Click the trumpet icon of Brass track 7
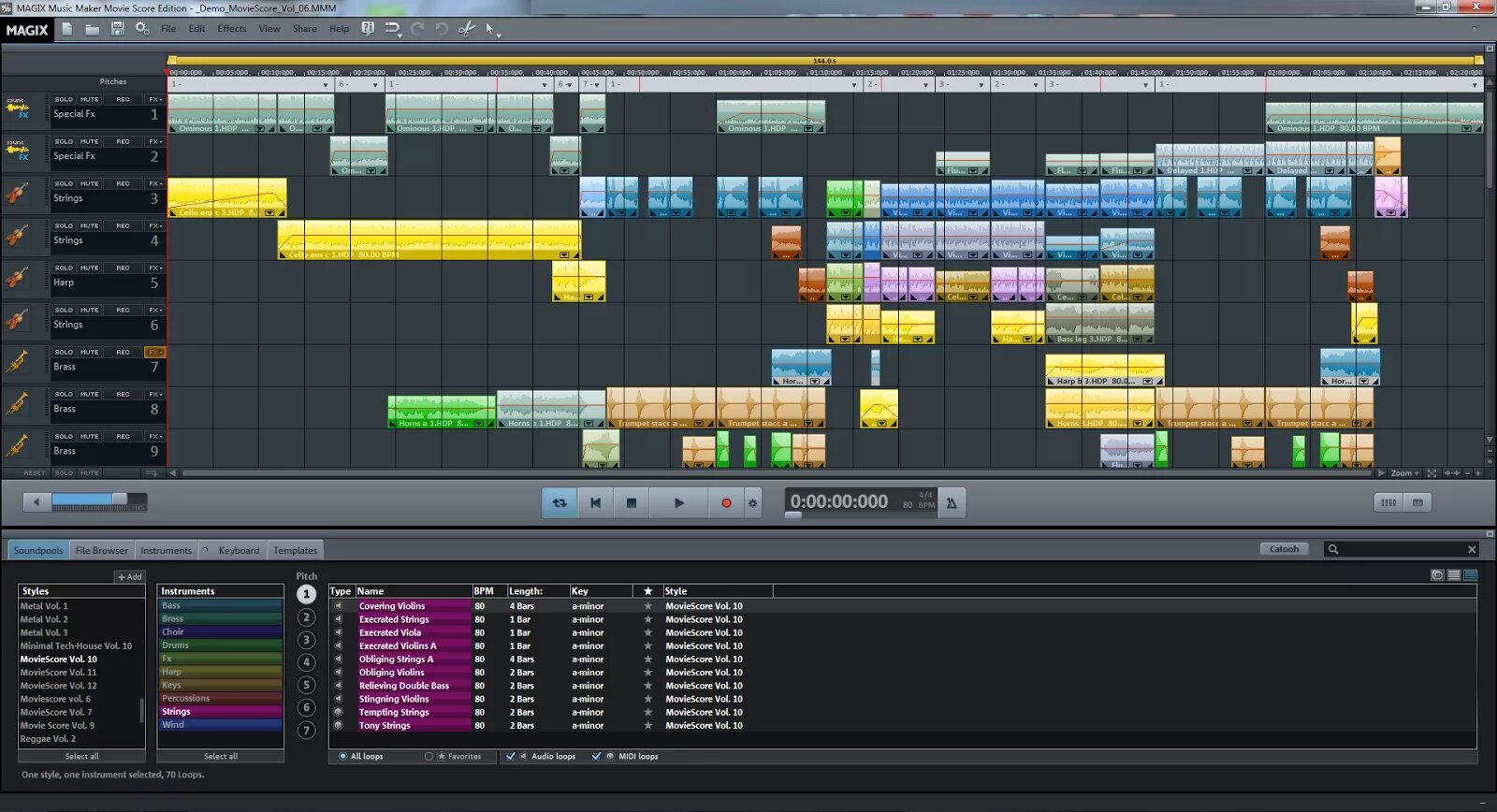1497x812 pixels. [17, 361]
